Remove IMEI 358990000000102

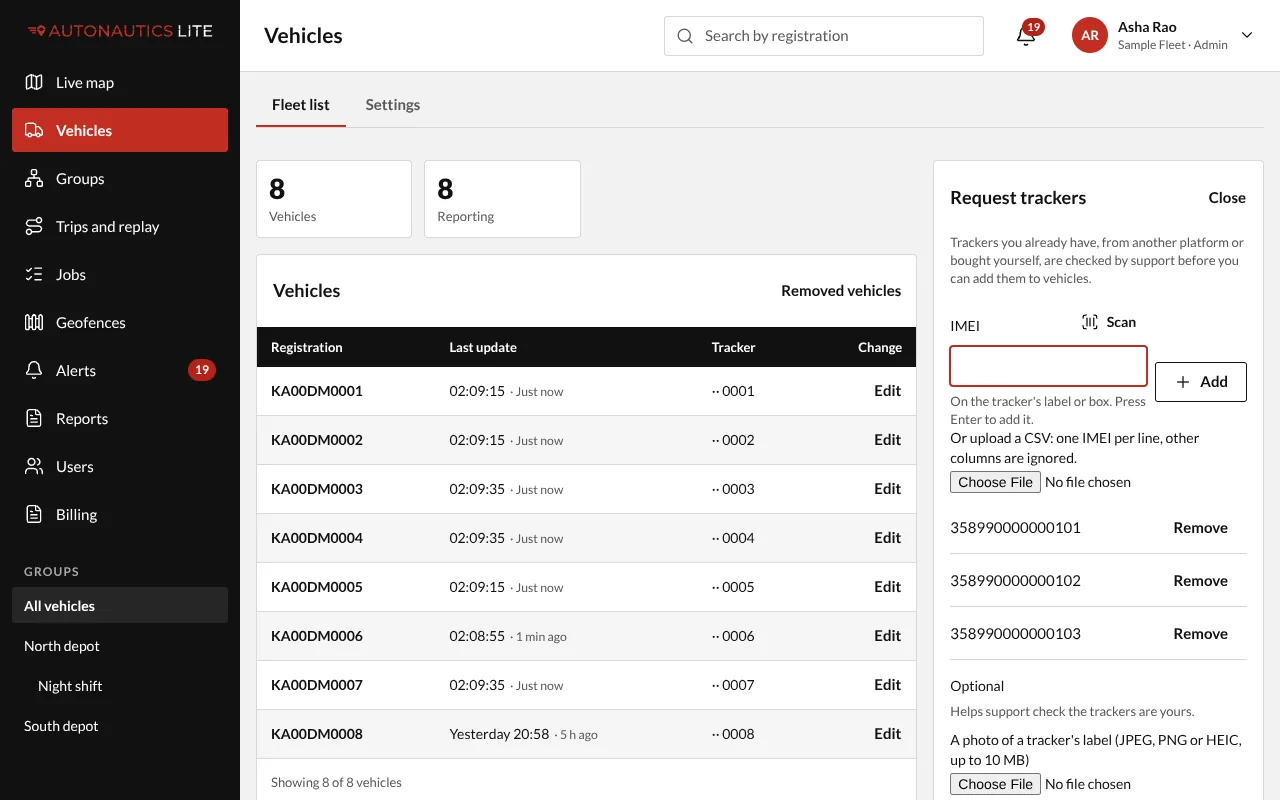click(x=1200, y=581)
